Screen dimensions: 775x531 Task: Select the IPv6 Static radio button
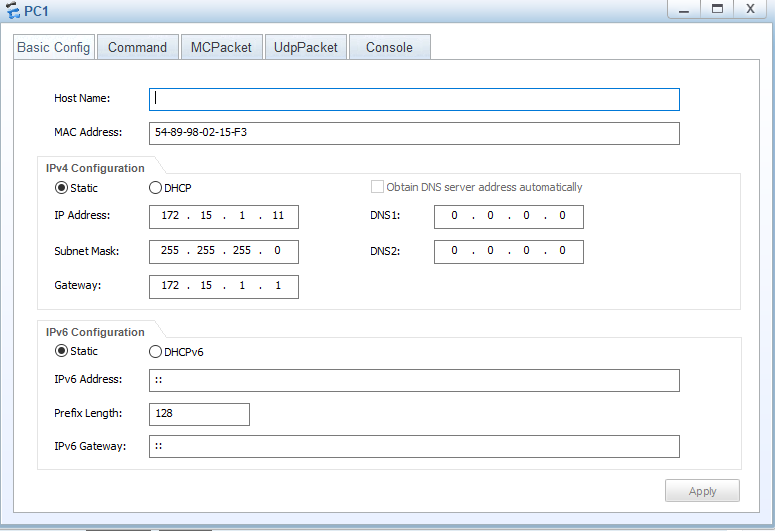coord(61,351)
